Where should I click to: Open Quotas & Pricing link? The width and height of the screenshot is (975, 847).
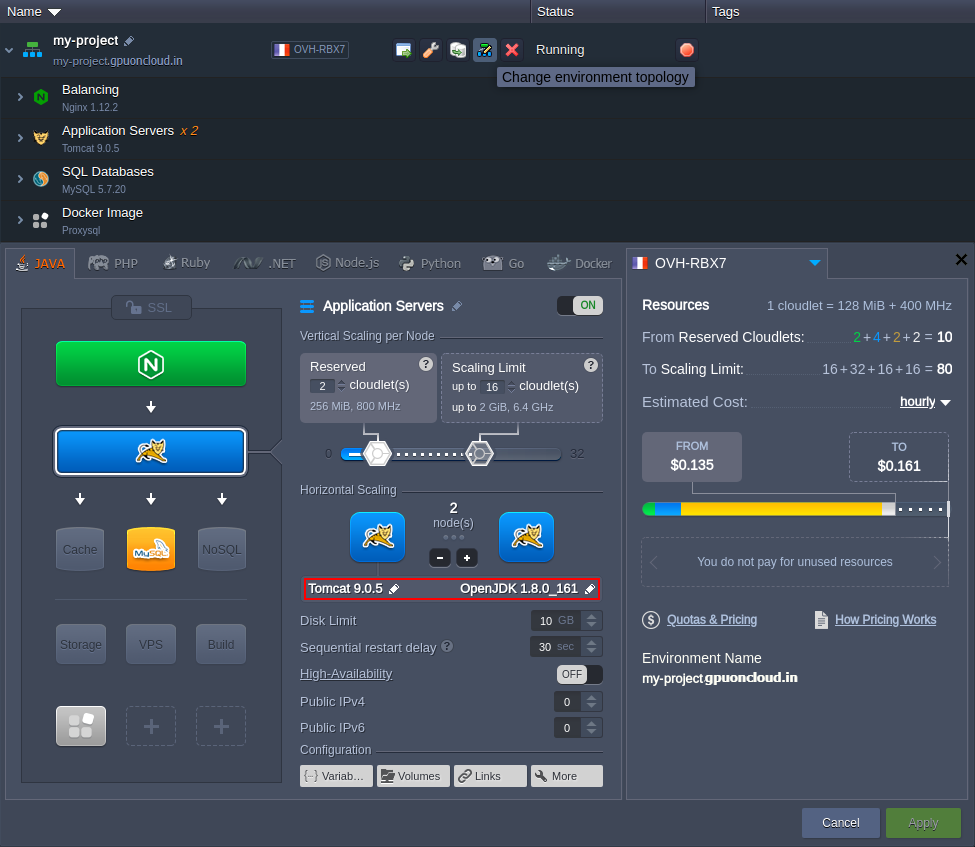pyautogui.click(x=711, y=620)
